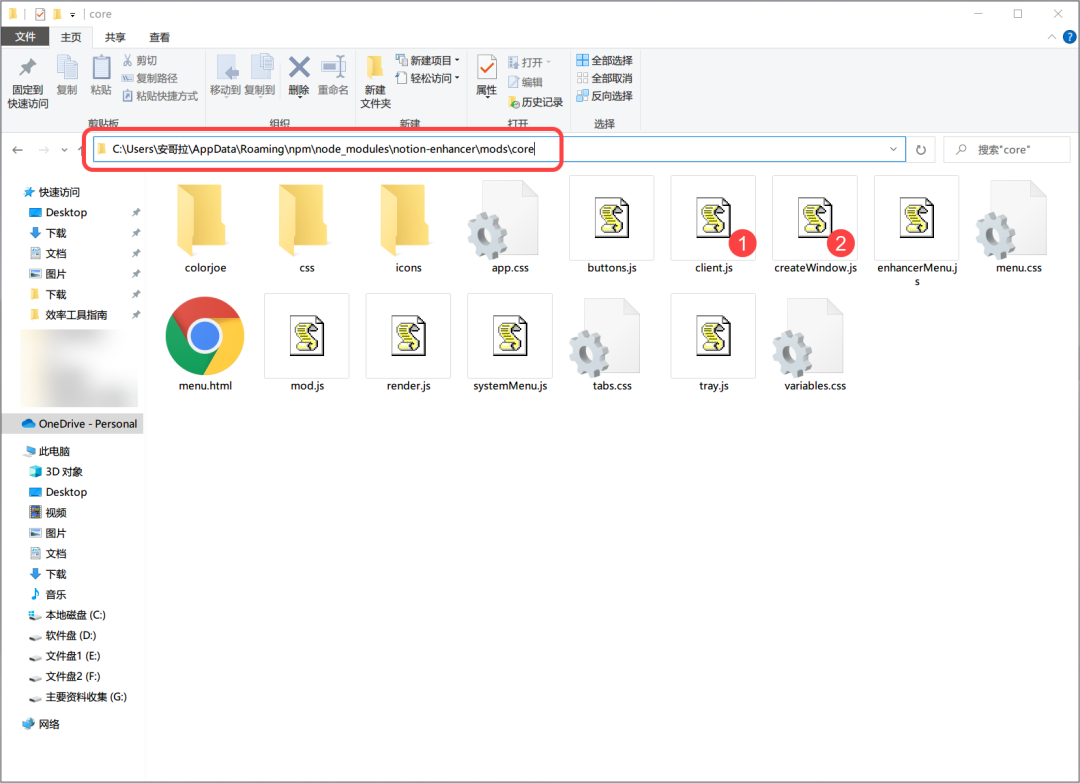Image resolution: width=1080 pixels, height=783 pixels.
Task: Collapse the ribbon with chevron
Action: tap(1051, 37)
